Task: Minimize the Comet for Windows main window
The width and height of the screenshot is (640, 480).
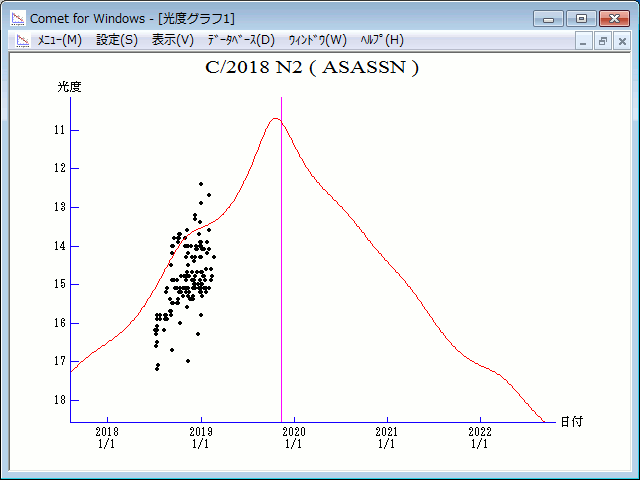Action: coord(549,18)
